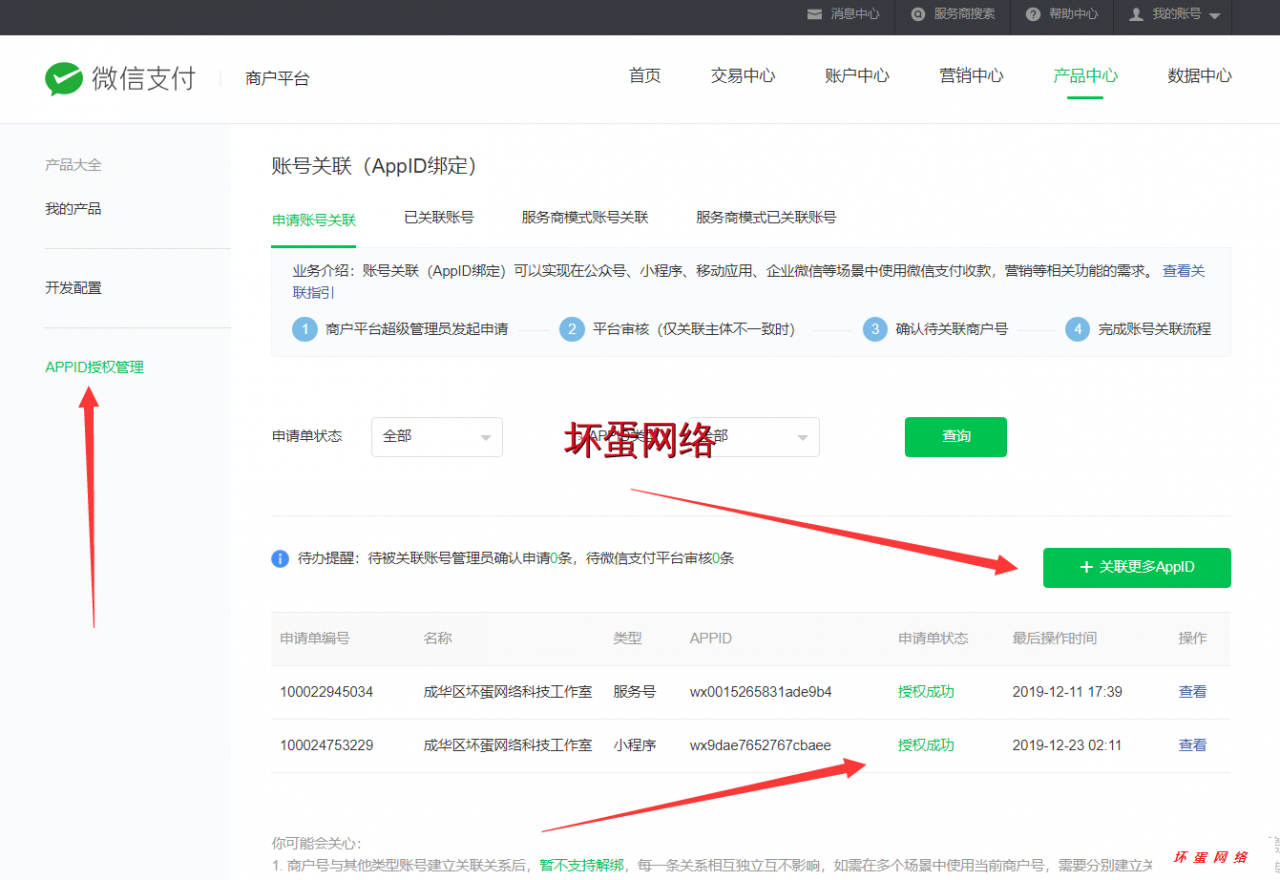Select 产品中心 in the top navigation
Viewport: 1280px width, 880px height.
point(1085,74)
